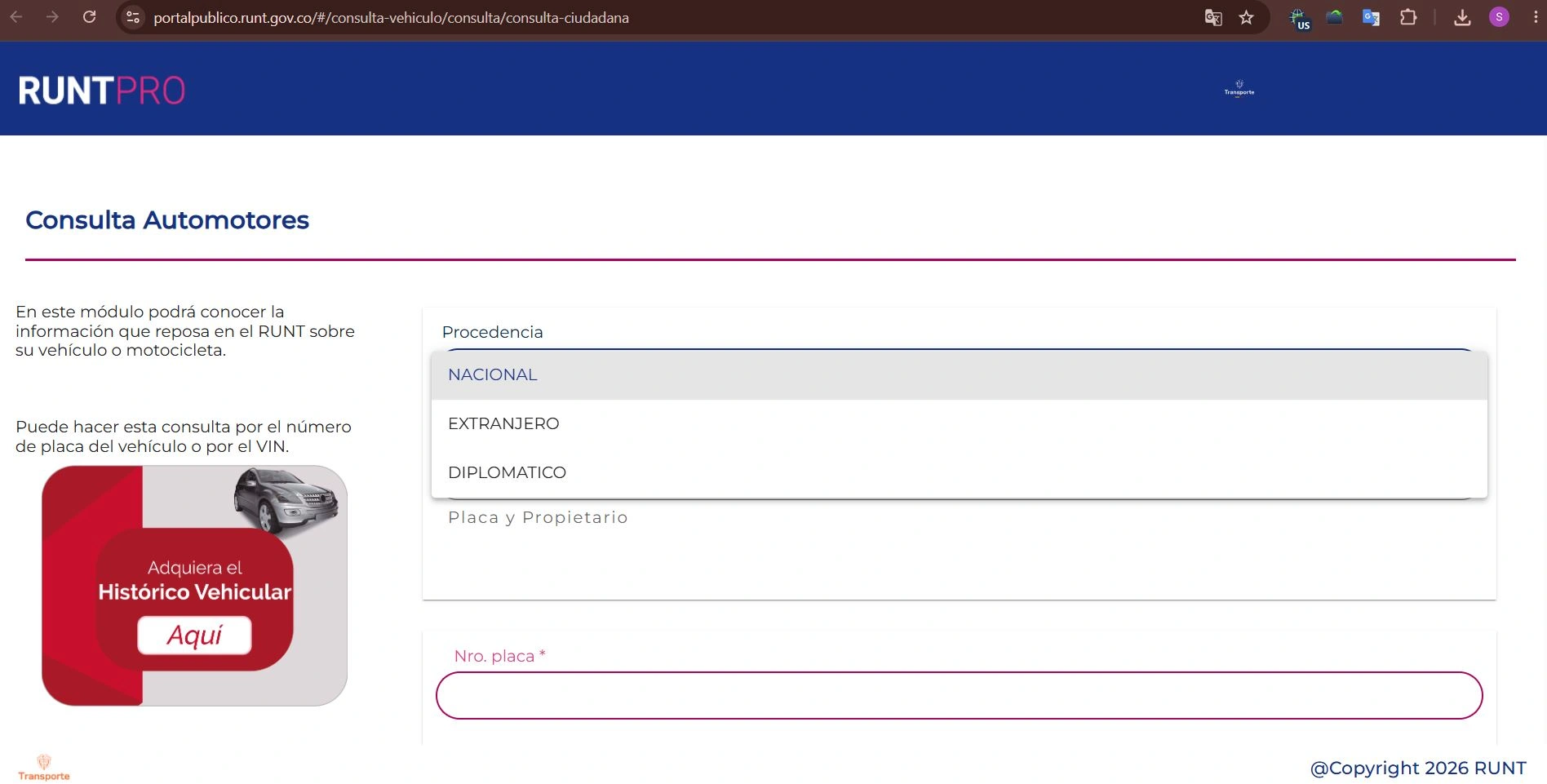Open Google Translate extension icon

pos(1371,17)
